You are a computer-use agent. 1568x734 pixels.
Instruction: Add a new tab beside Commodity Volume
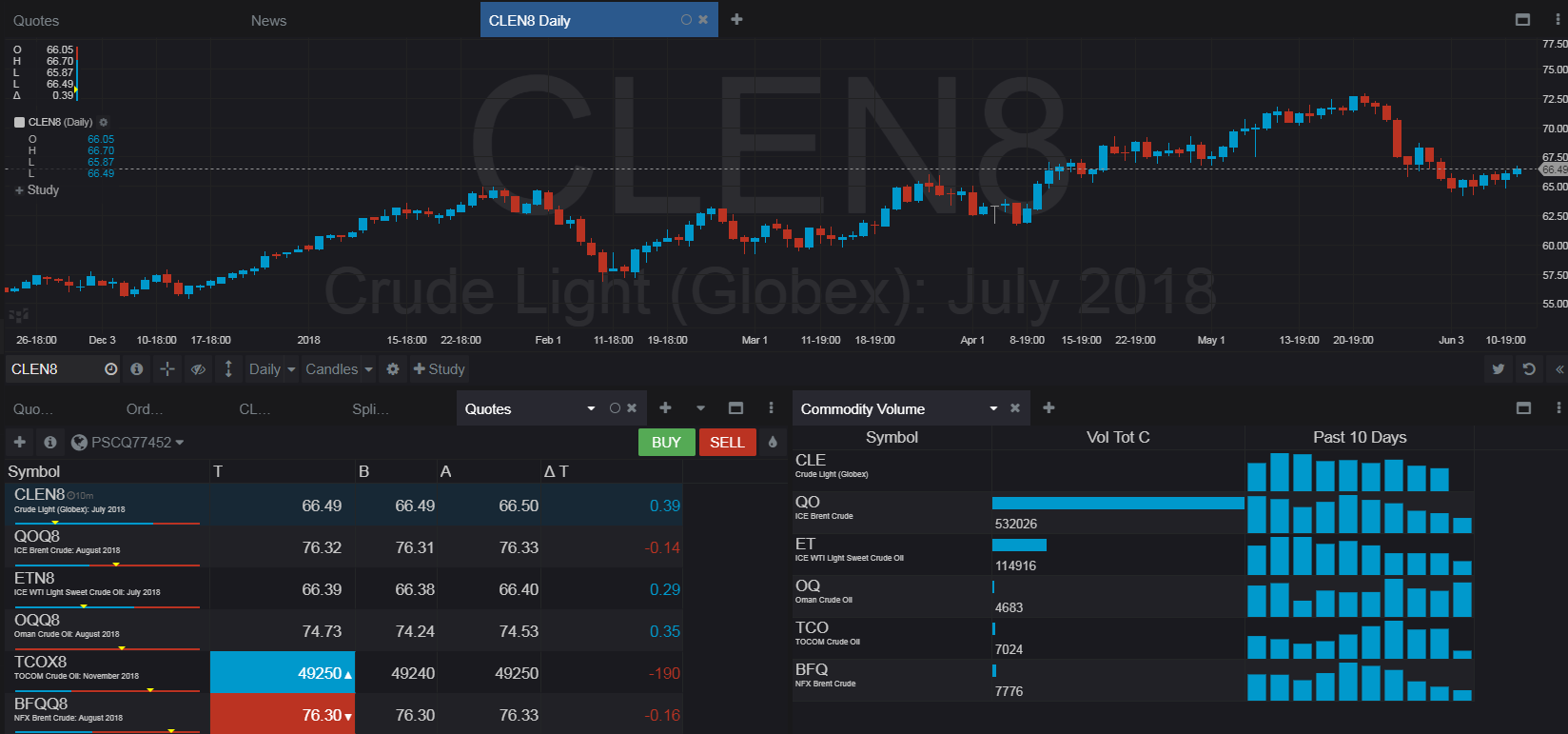1049,407
